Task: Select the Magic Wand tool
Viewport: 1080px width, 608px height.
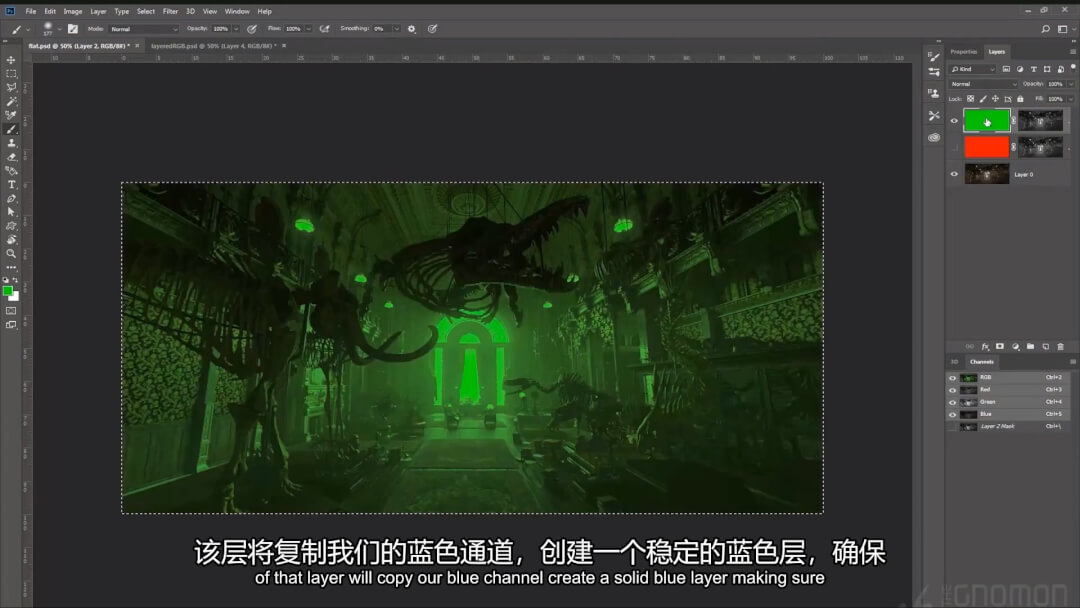Action: (x=11, y=101)
